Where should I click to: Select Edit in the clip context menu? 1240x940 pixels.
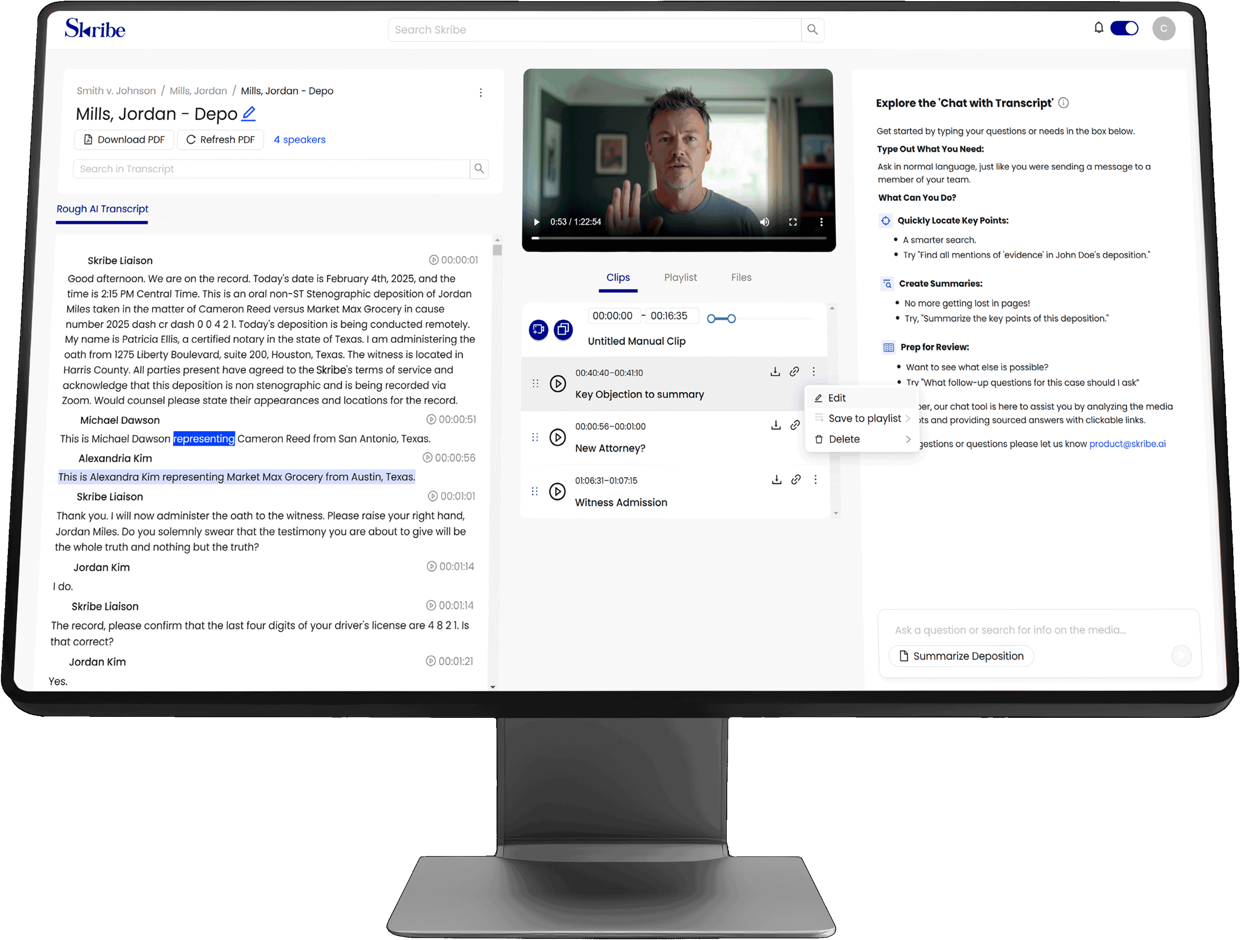pos(838,397)
